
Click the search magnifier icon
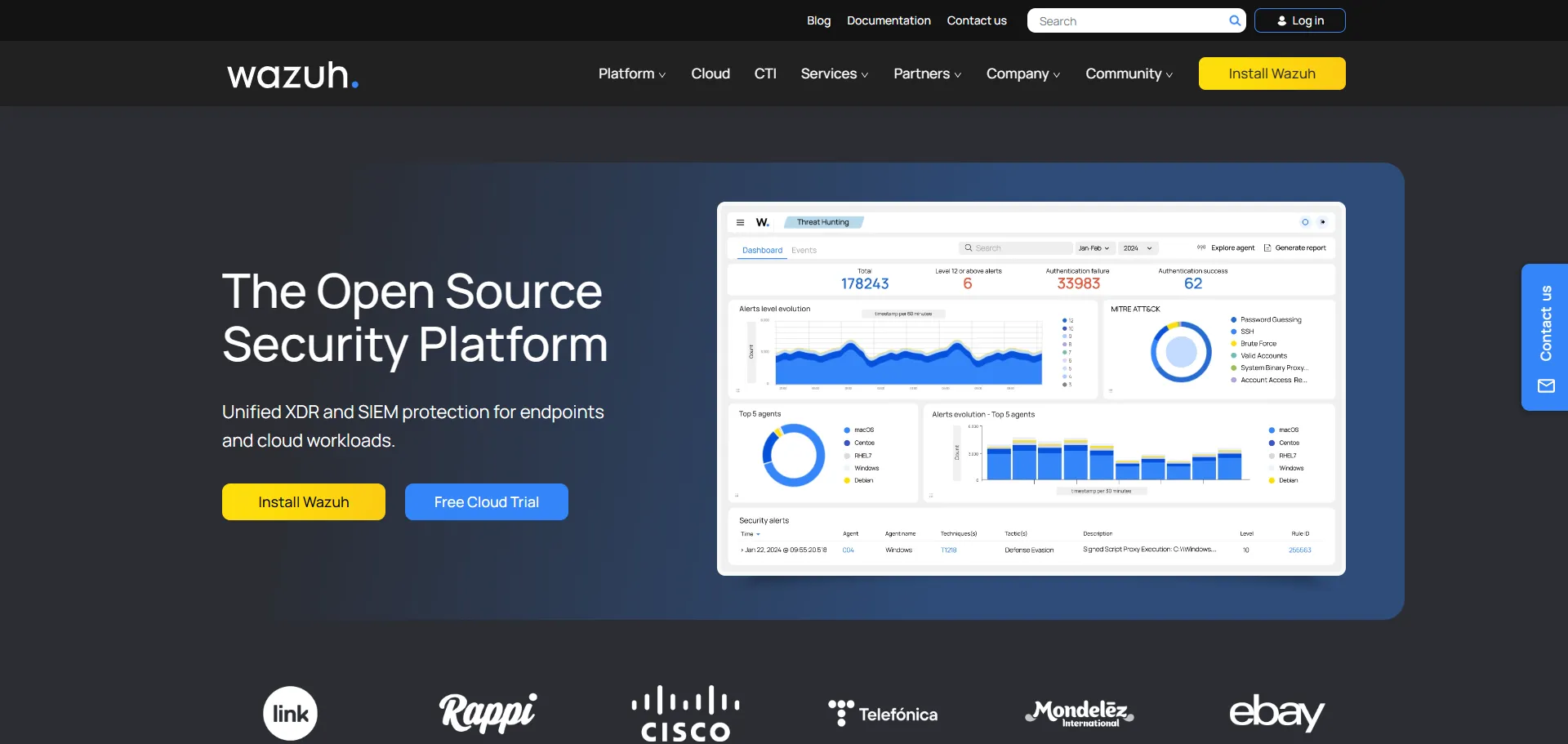(1235, 20)
